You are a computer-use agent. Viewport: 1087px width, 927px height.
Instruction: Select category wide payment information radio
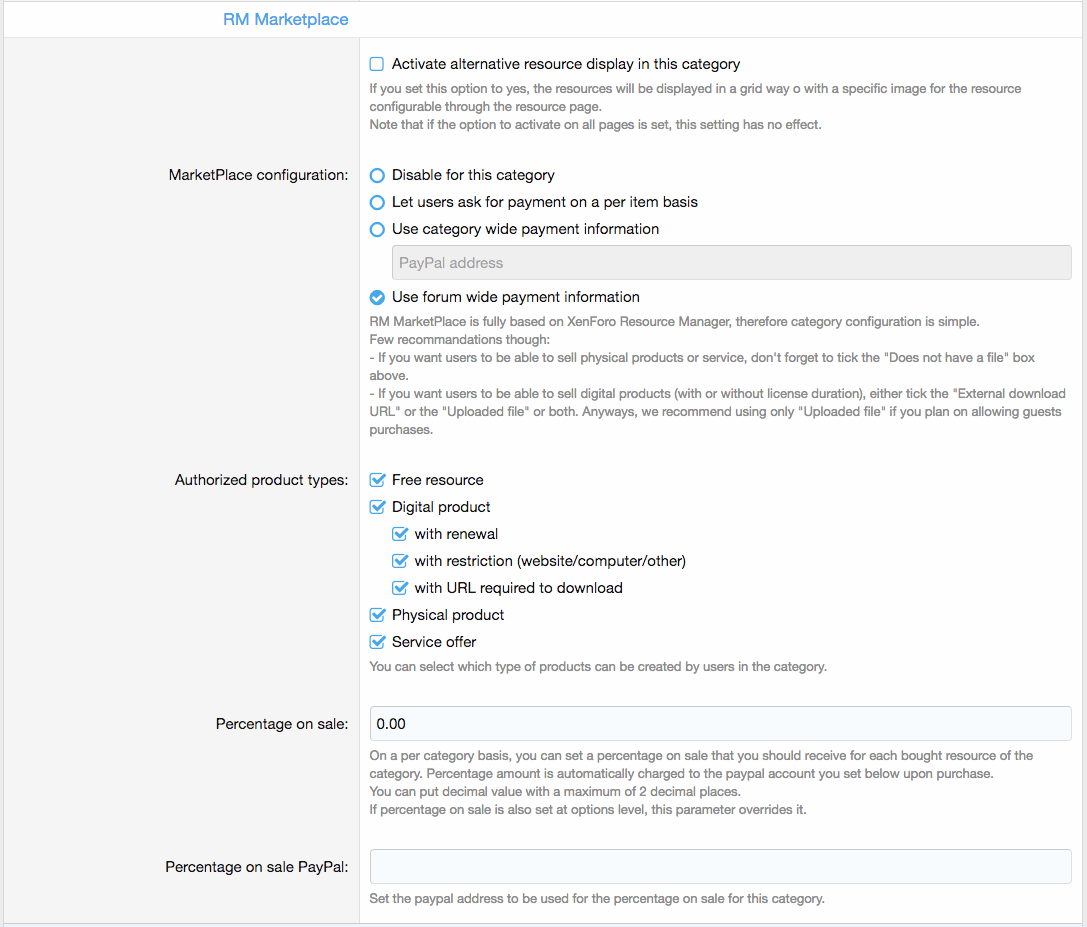[x=377, y=229]
